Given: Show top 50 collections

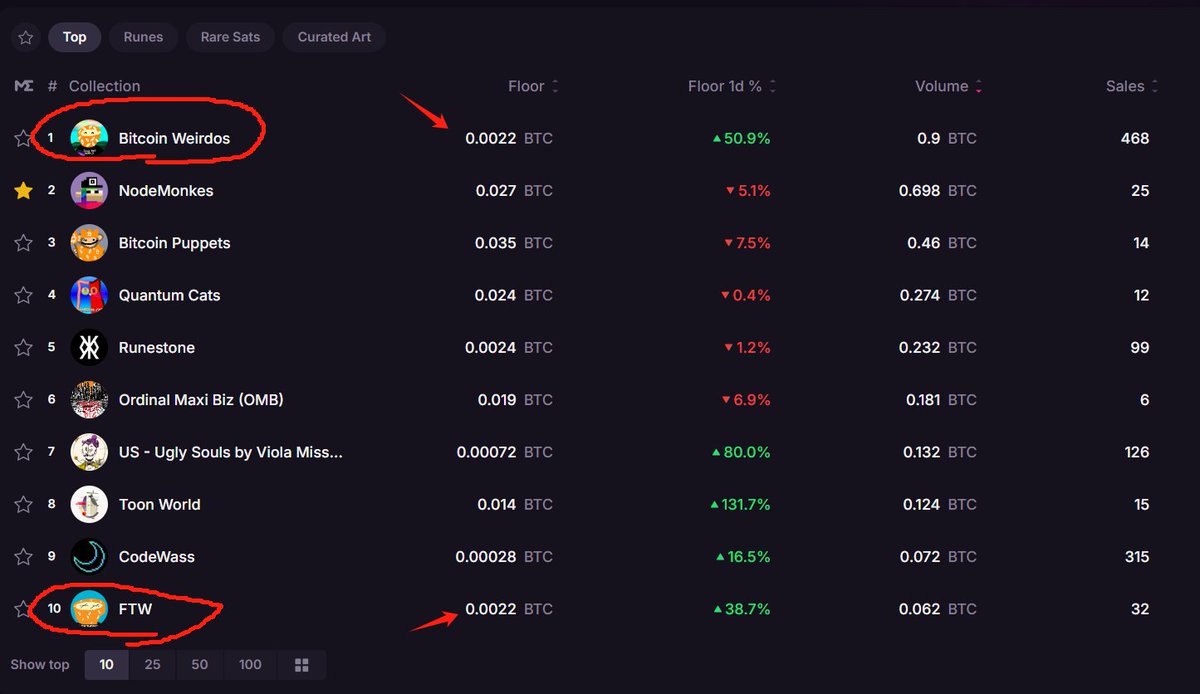Looking at the screenshot, I should [200, 665].
